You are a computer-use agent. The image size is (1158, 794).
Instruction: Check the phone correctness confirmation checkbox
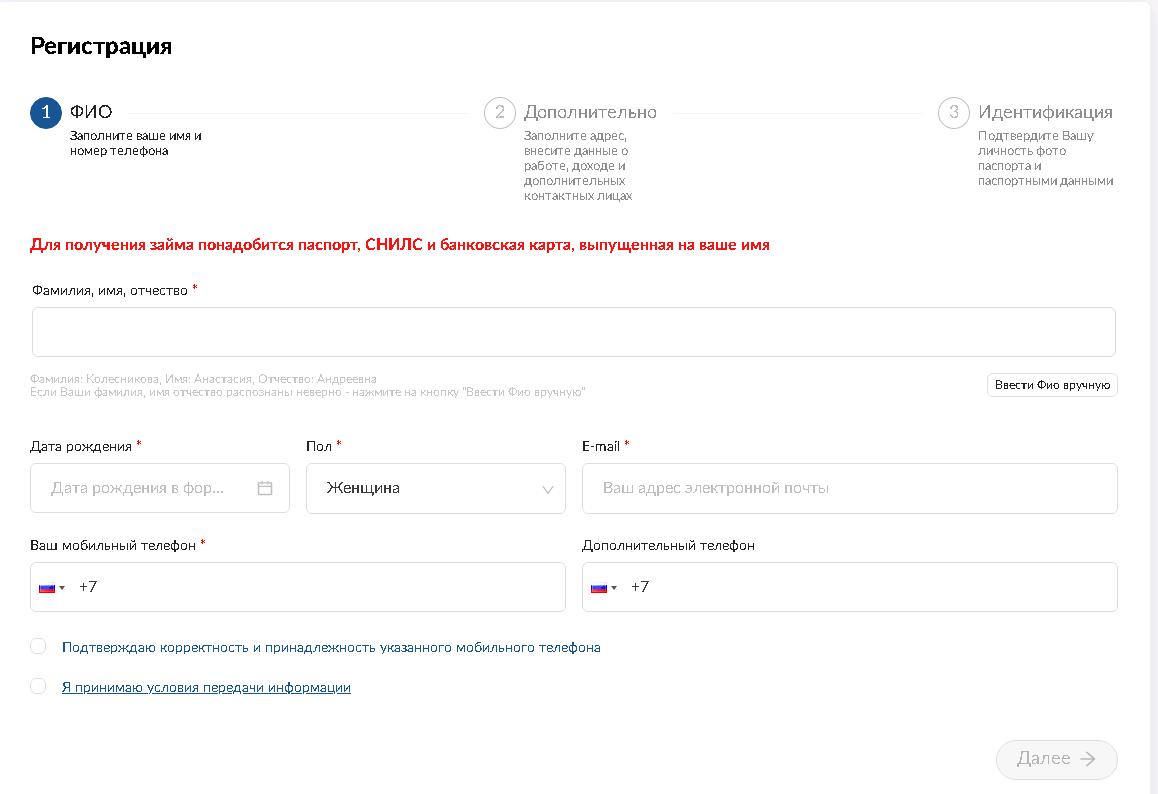pyautogui.click(x=38, y=646)
